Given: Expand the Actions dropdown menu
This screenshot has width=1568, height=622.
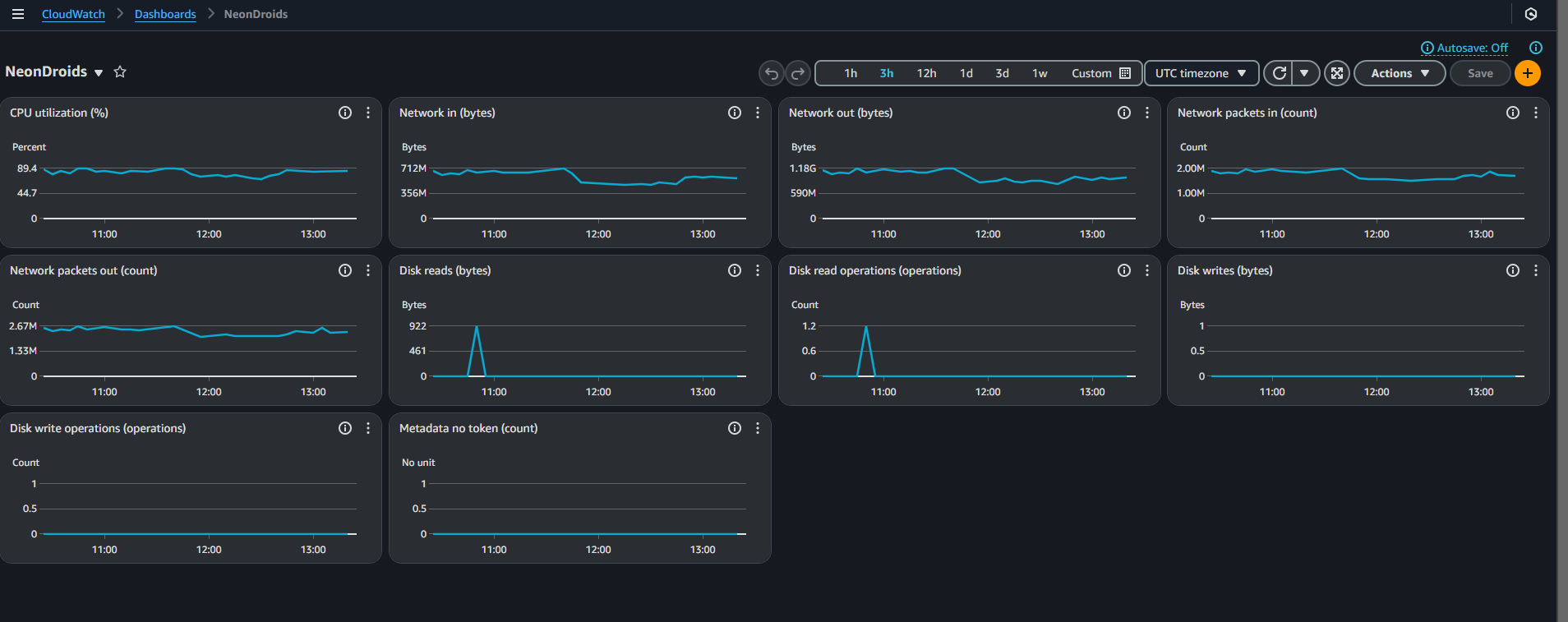Looking at the screenshot, I should (x=1400, y=73).
